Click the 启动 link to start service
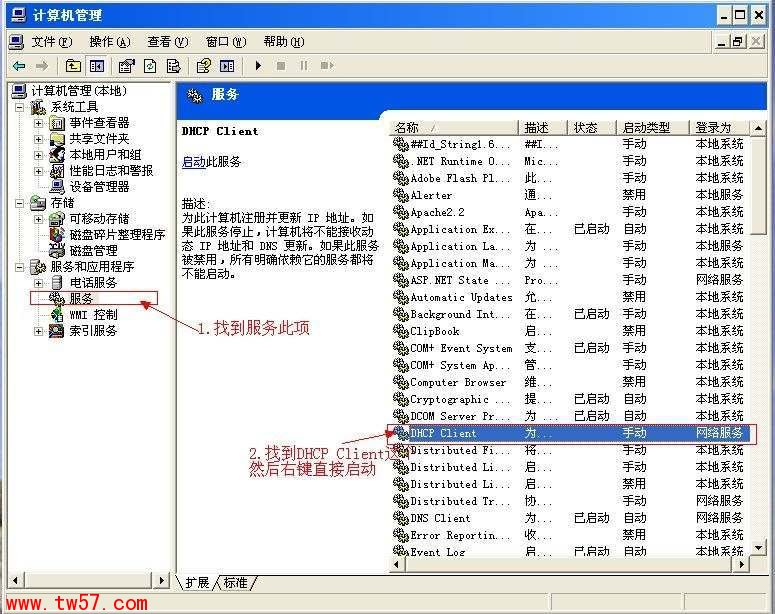 point(193,162)
